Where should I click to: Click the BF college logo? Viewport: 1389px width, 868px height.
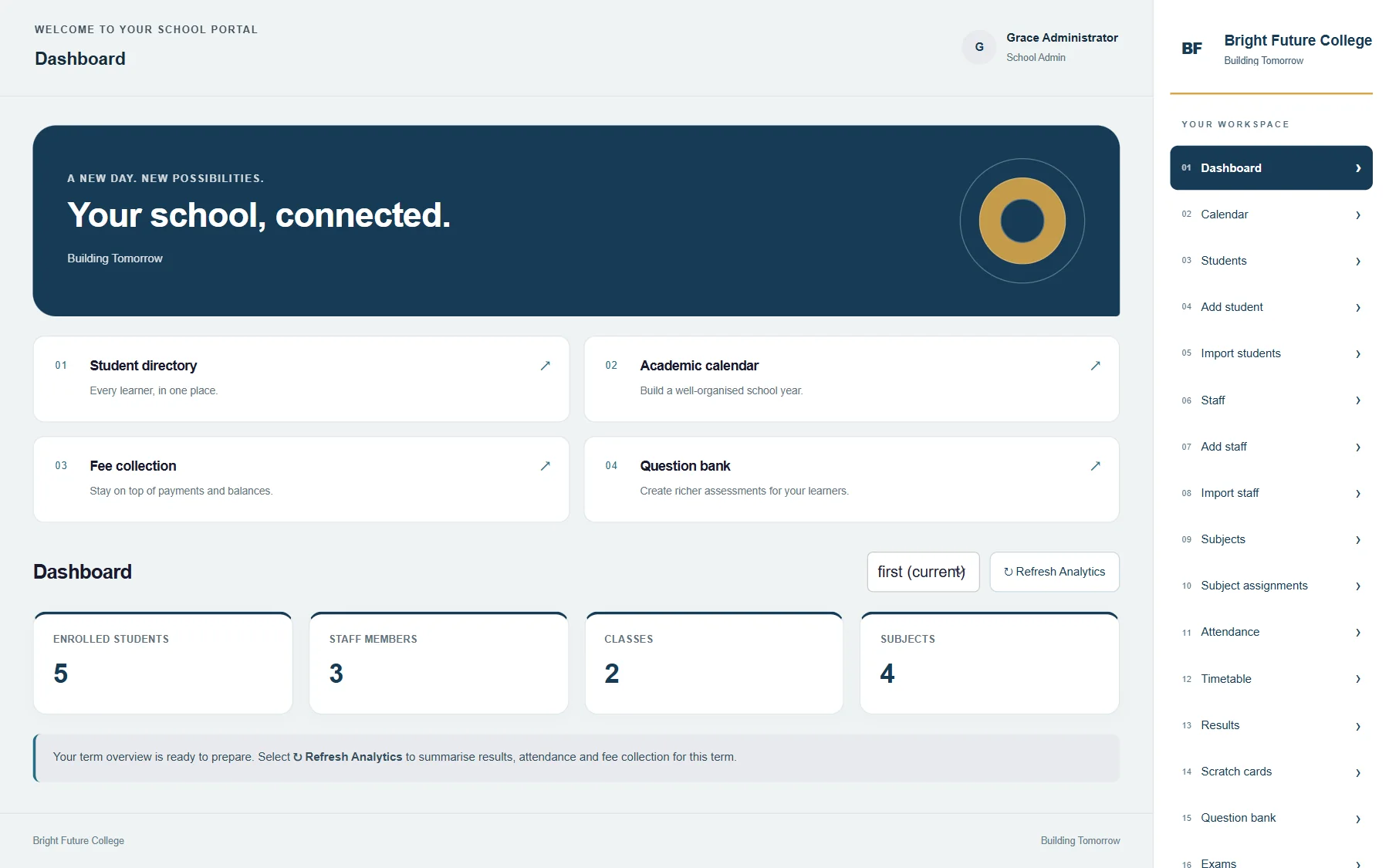point(1191,49)
